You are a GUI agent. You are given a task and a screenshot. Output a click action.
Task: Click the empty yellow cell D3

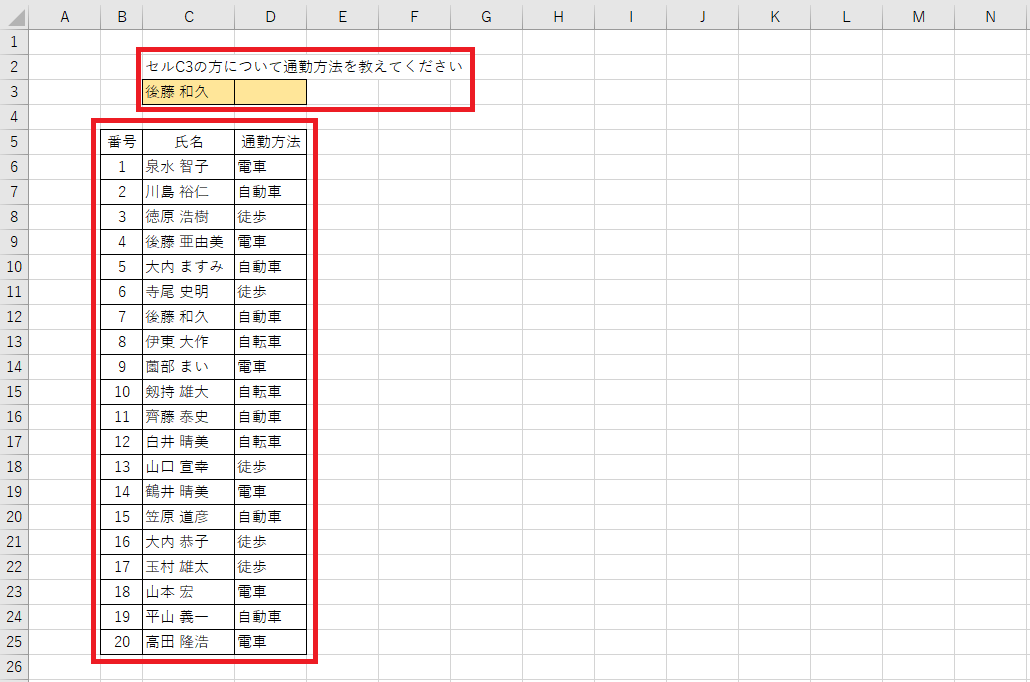click(x=271, y=92)
